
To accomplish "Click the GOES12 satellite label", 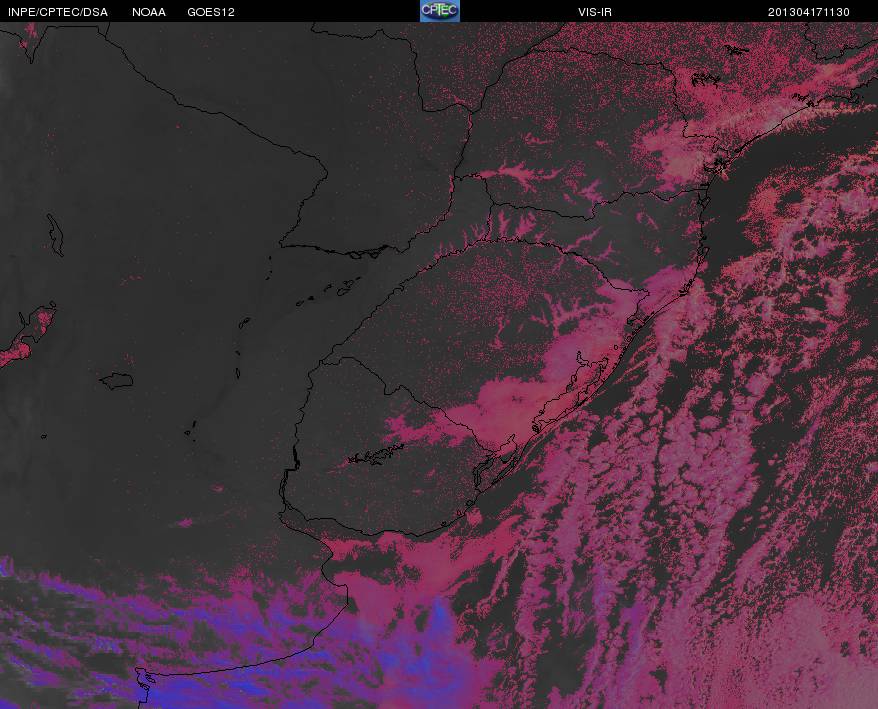I will 211,12.
